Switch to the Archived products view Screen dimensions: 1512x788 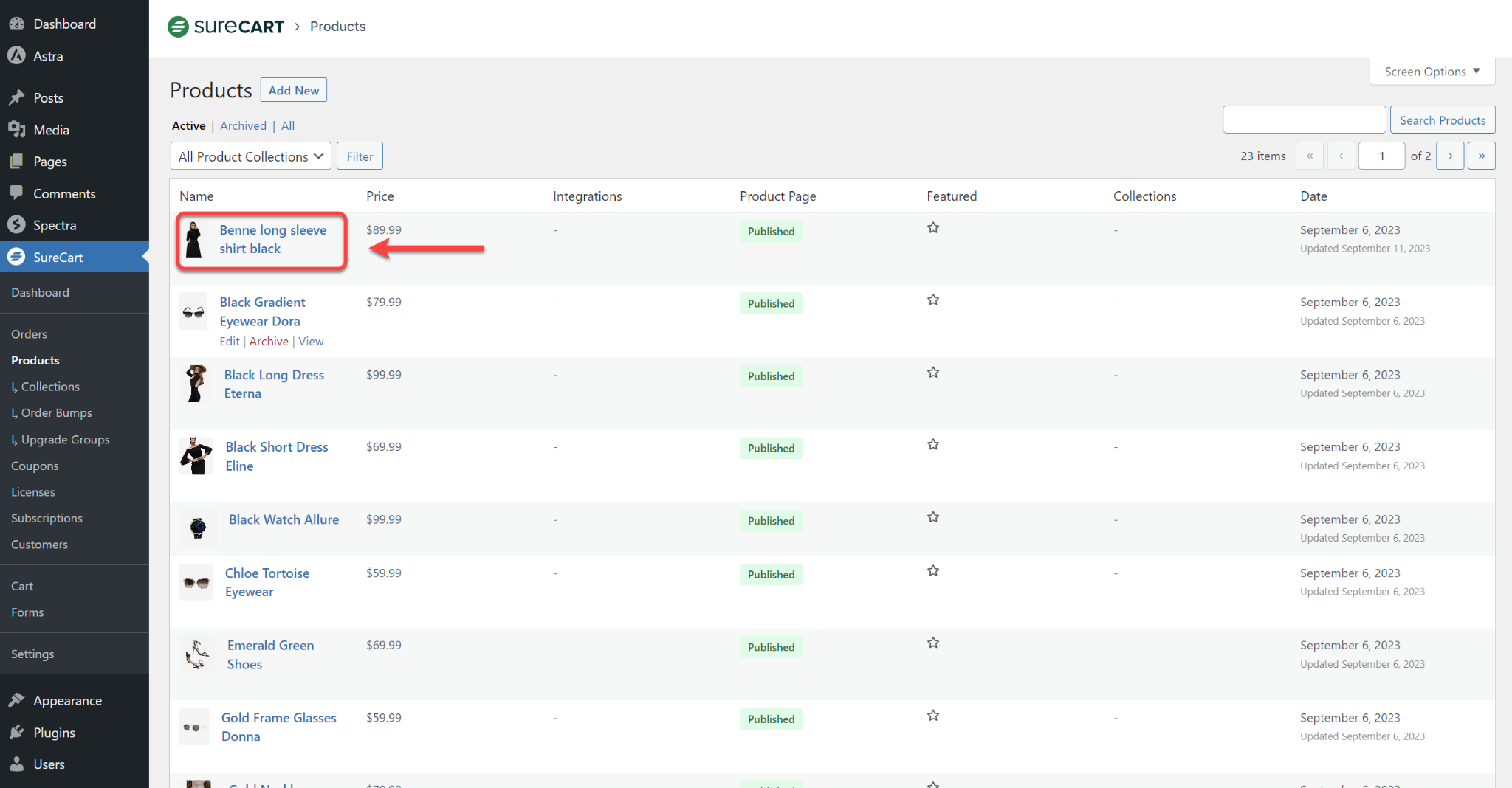point(243,126)
